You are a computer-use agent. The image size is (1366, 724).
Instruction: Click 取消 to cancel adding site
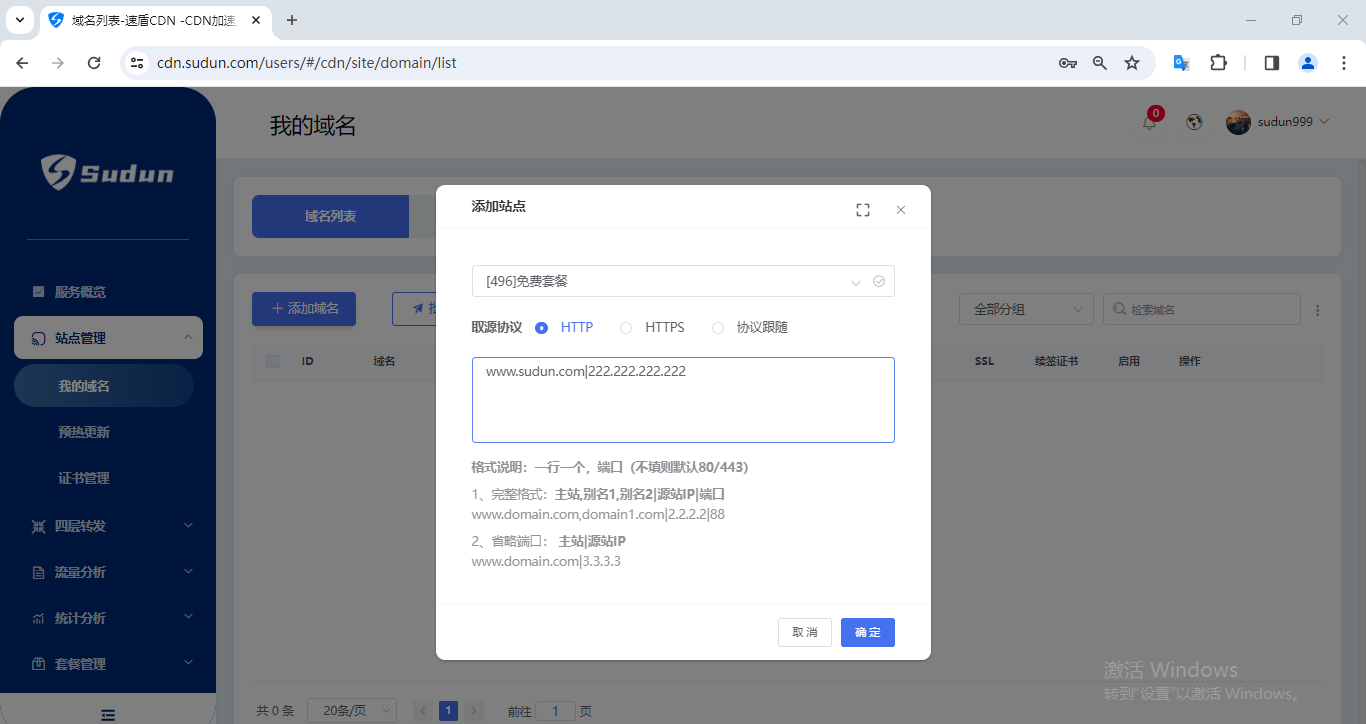[804, 632]
